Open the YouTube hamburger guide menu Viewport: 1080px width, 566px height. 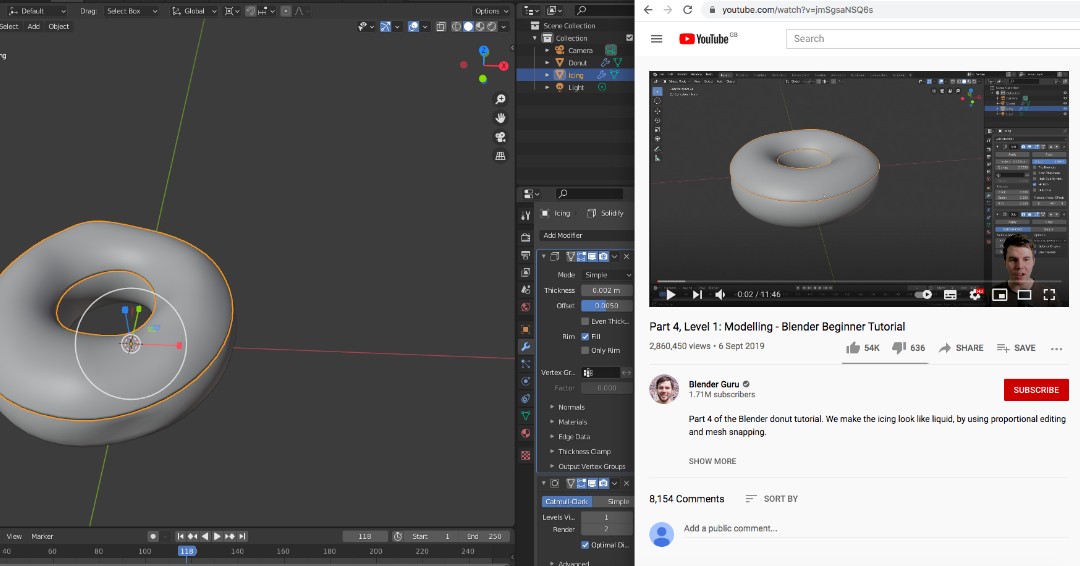click(x=656, y=39)
